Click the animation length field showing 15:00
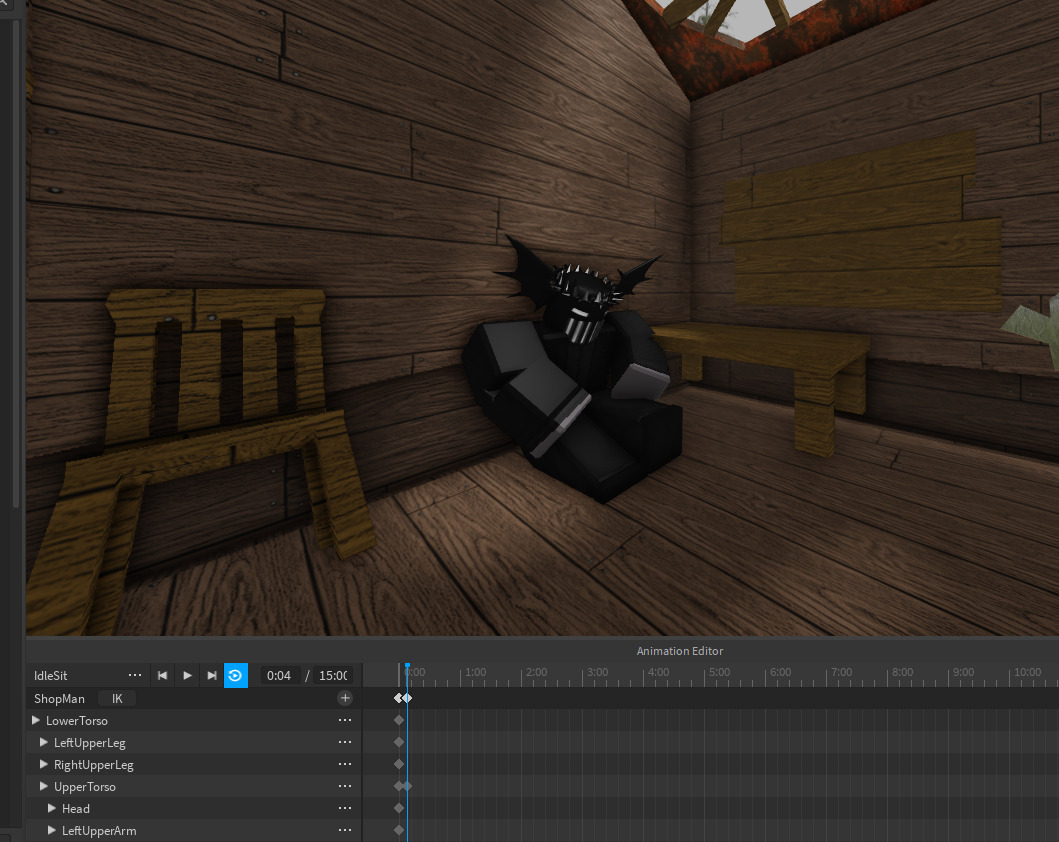The height and width of the screenshot is (842, 1059). [333, 676]
